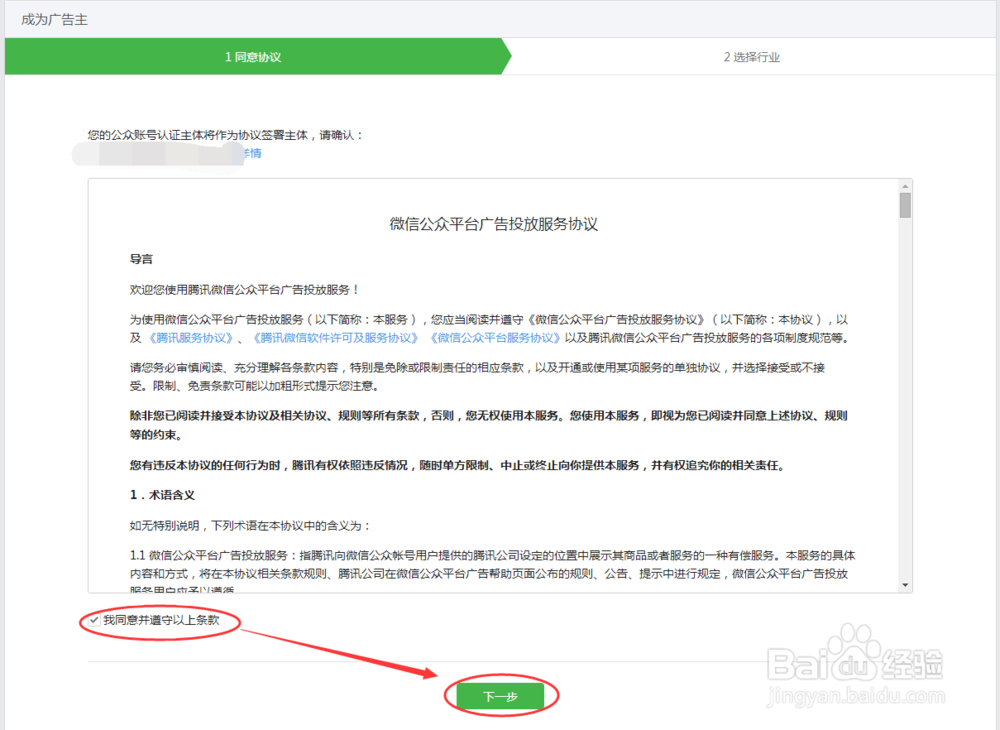Open the 详情 link beside account name

(x=253, y=153)
